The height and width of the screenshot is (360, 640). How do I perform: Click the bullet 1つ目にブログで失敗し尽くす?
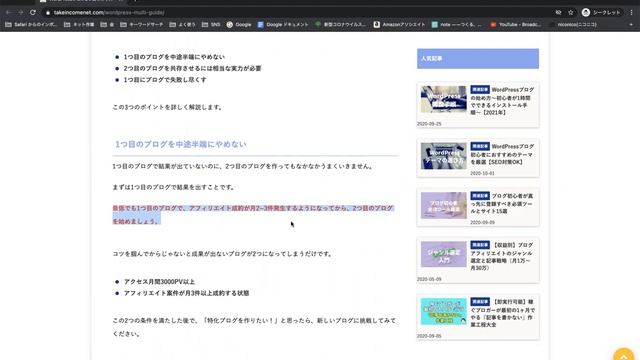pos(165,80)
